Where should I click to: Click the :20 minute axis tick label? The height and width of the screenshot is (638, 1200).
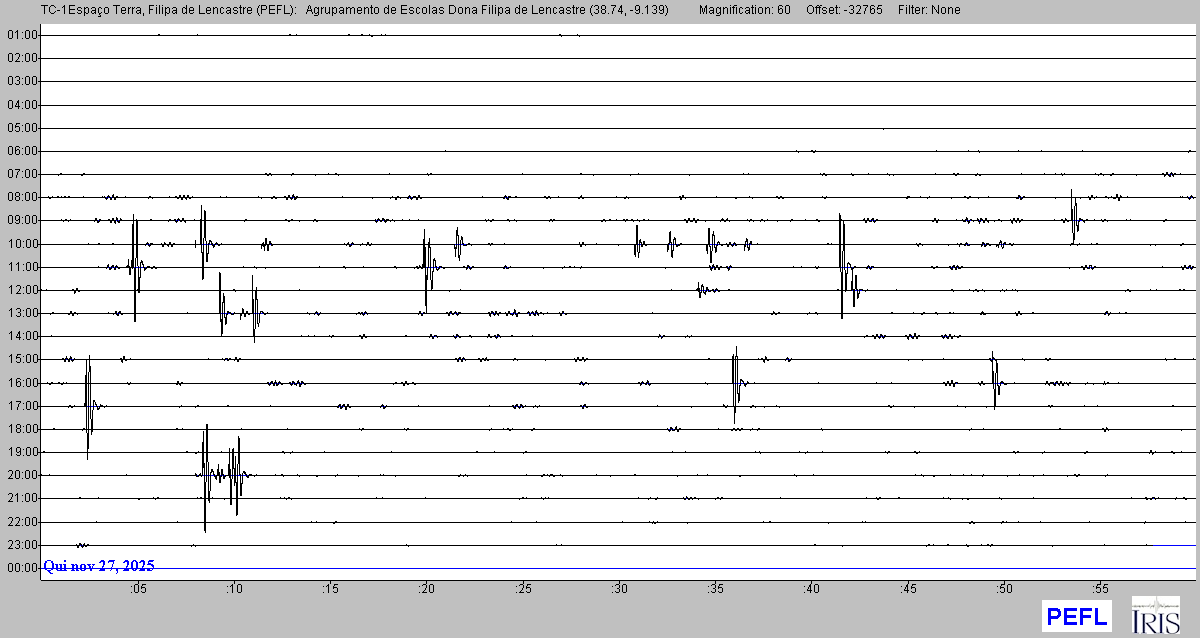pyautogui.click(x=427, y=589)
